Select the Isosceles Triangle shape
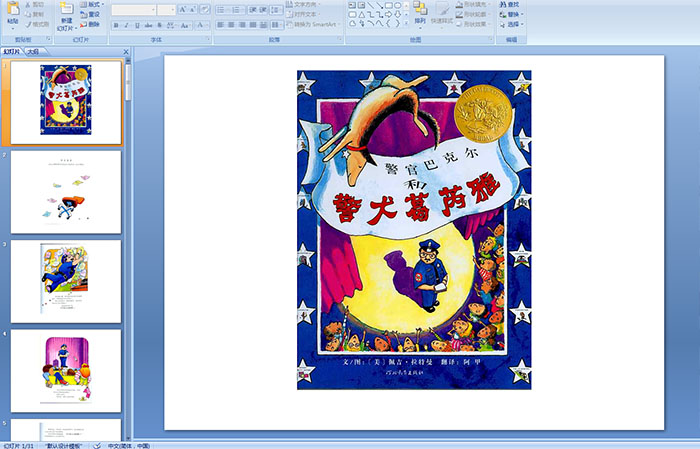 [362, 14]
